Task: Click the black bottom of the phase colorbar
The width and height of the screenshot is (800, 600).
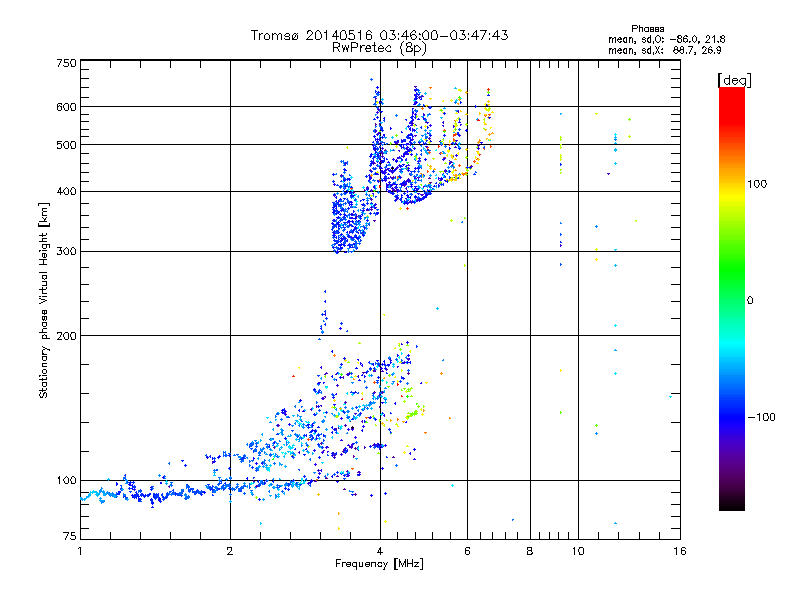Action: pyautogui.click(x=732, y=503)
